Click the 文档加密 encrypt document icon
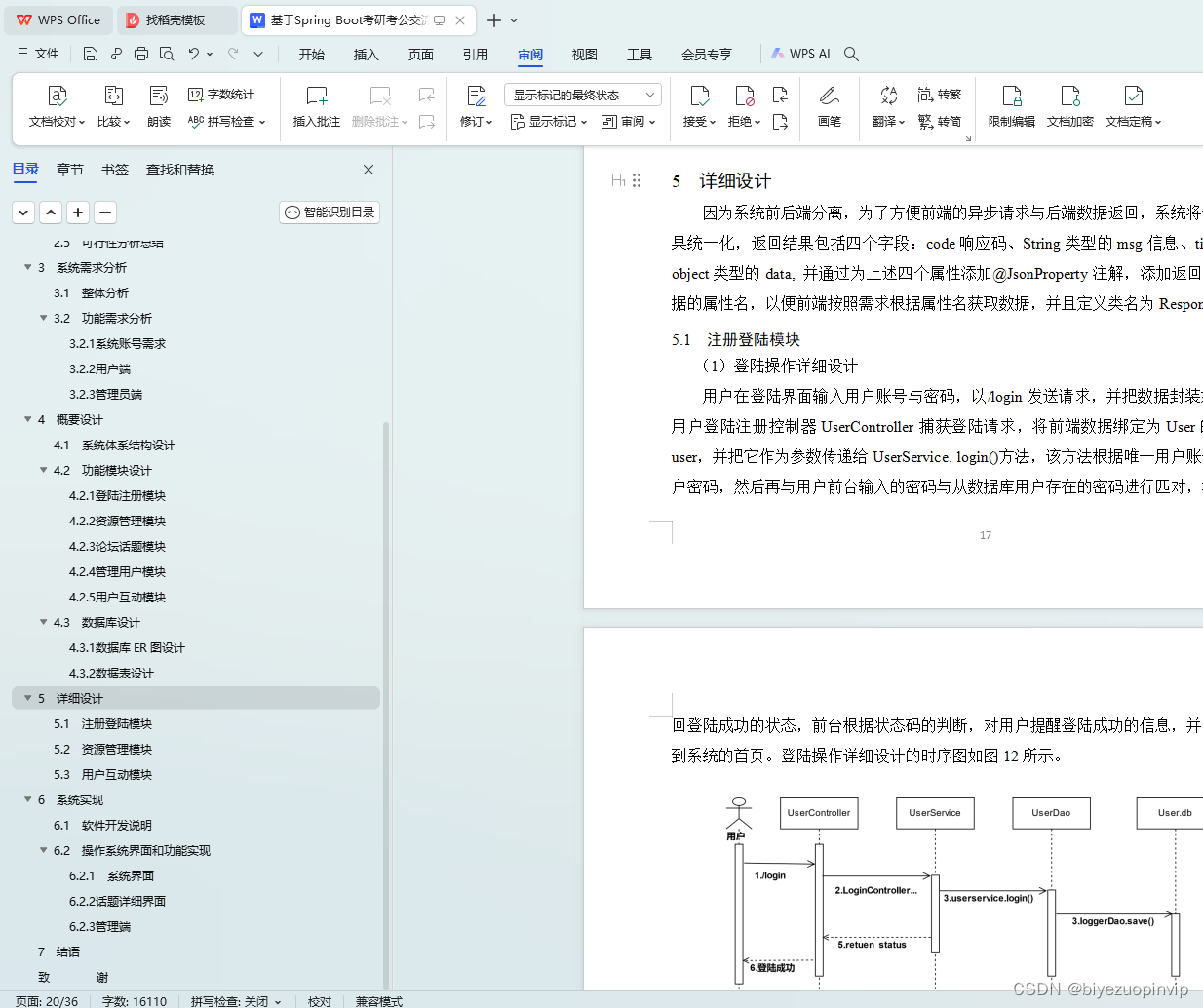 1070,96
